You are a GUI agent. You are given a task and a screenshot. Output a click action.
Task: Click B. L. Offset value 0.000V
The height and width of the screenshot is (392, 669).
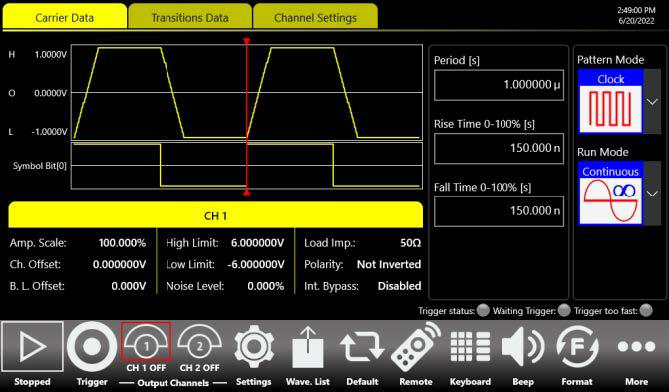coord(128,286)
